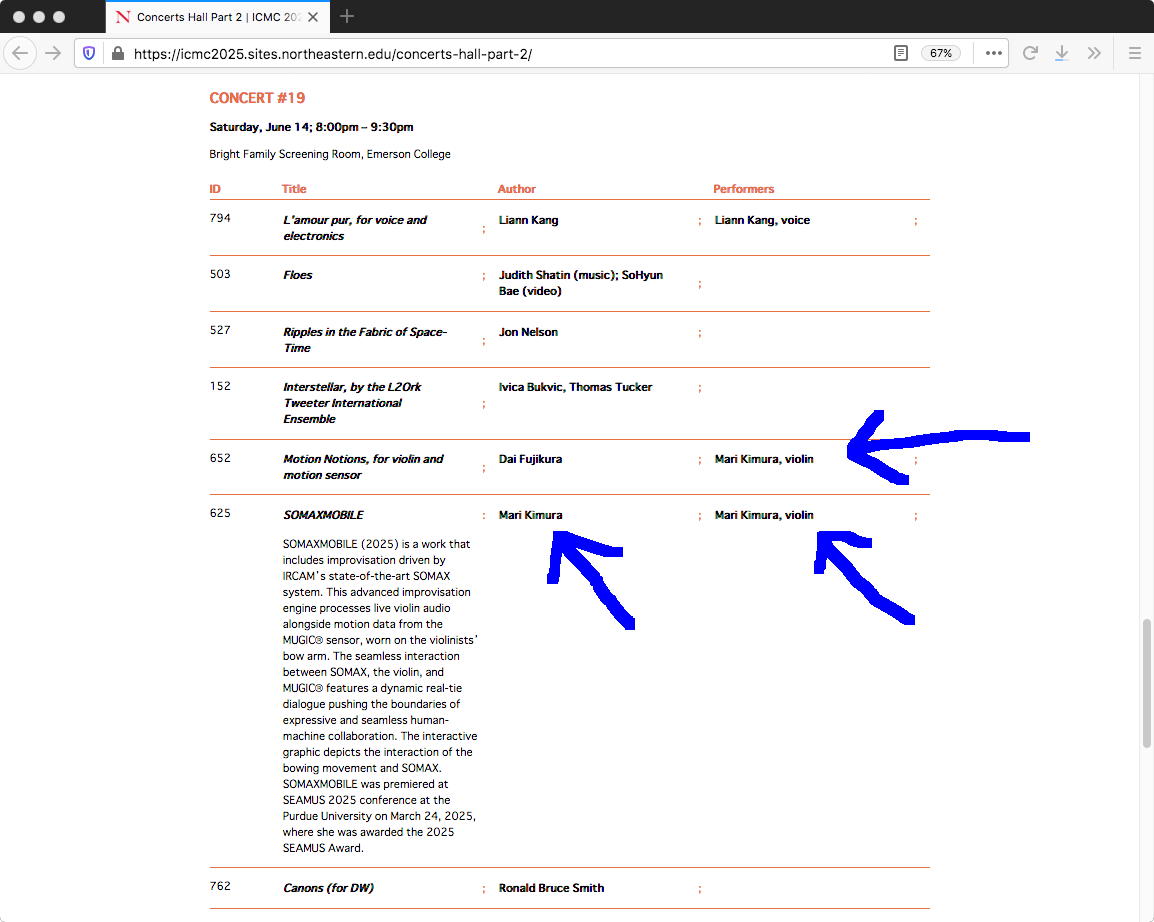
Task: Open a new browser tab
Action: click(347, 16)
